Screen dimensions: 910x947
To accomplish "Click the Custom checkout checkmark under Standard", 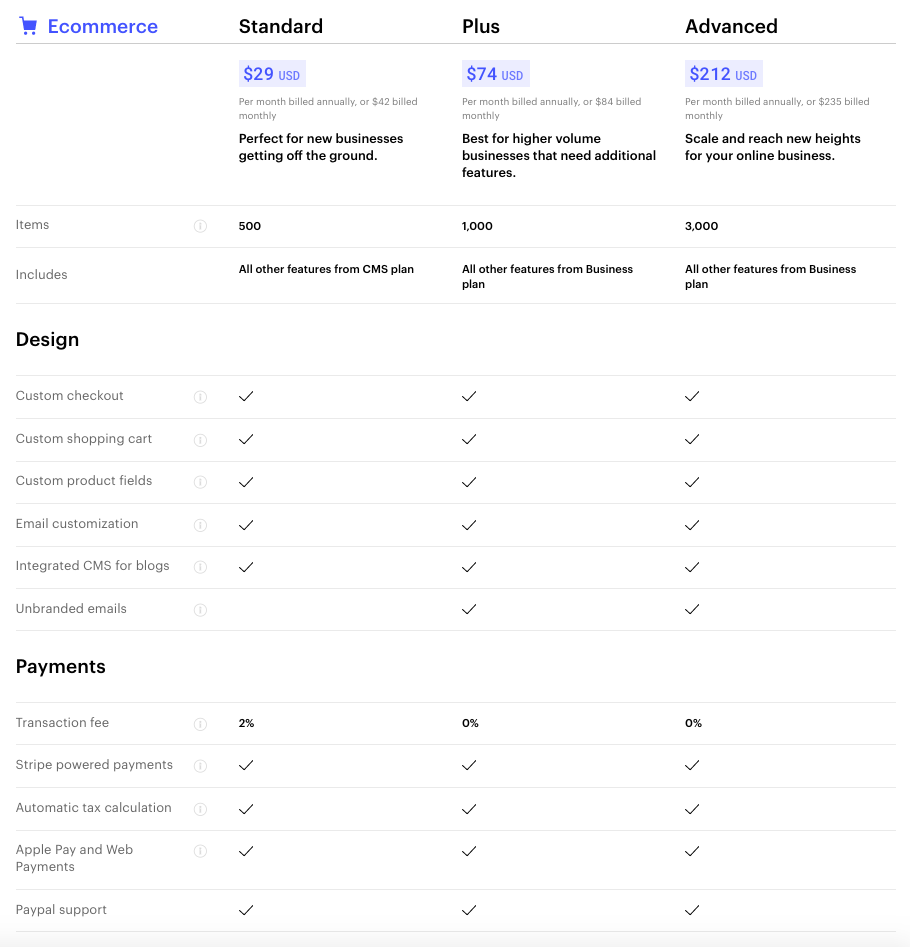I will click(x=246, y=396).
